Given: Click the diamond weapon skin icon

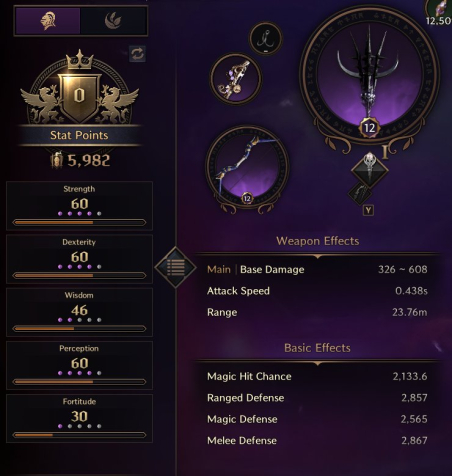Looking at the screenshot, I should 370,170.
